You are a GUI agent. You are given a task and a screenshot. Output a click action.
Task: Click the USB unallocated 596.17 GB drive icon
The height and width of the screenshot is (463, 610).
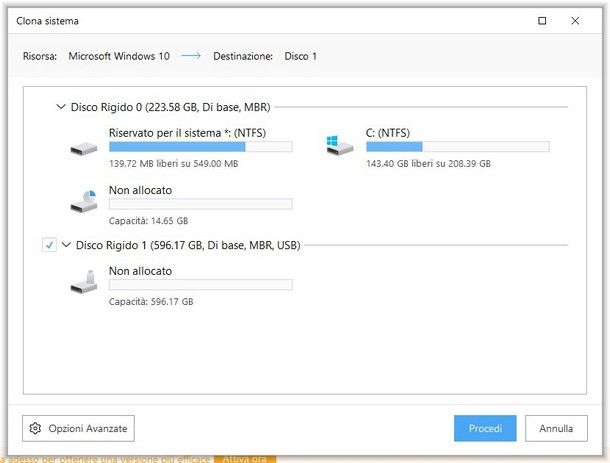pos(84,282)
